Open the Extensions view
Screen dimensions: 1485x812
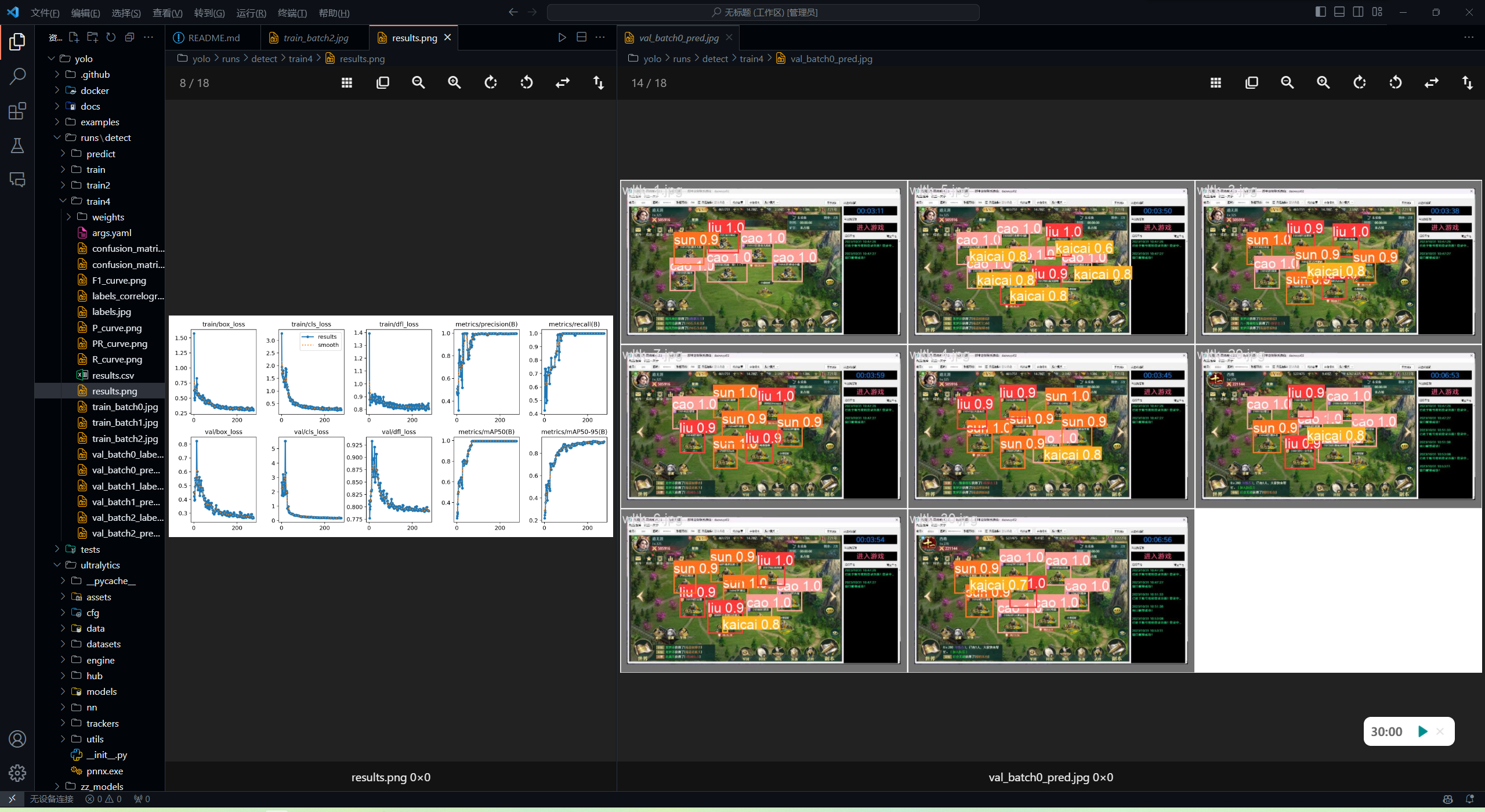pos(17,111)
